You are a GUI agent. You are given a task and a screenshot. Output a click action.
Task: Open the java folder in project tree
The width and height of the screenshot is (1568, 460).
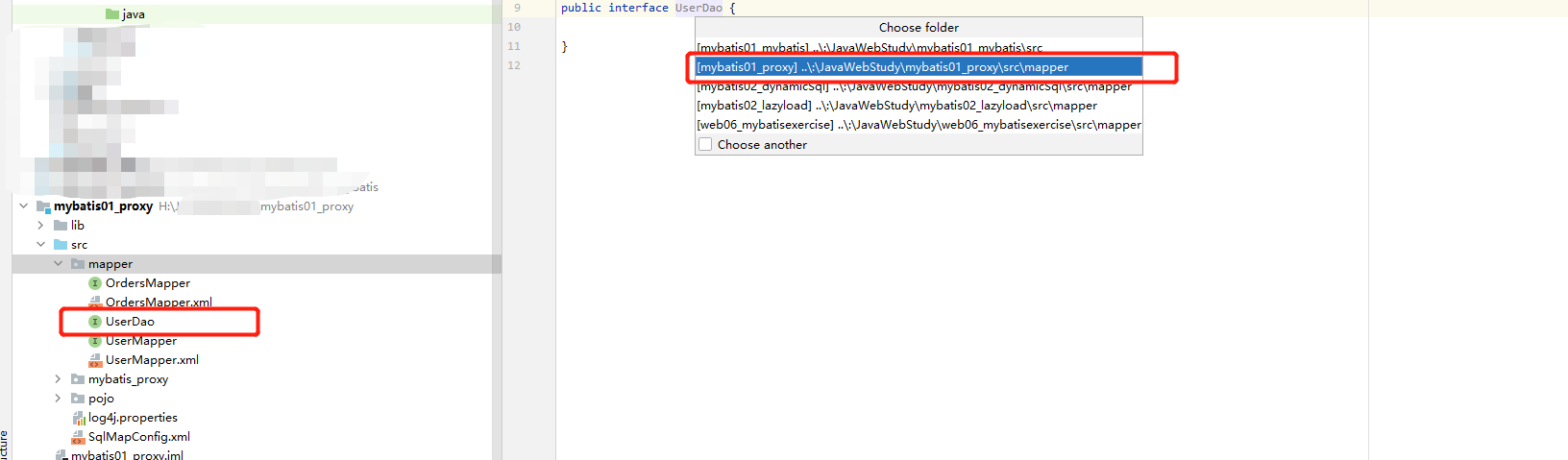[134, 14]
